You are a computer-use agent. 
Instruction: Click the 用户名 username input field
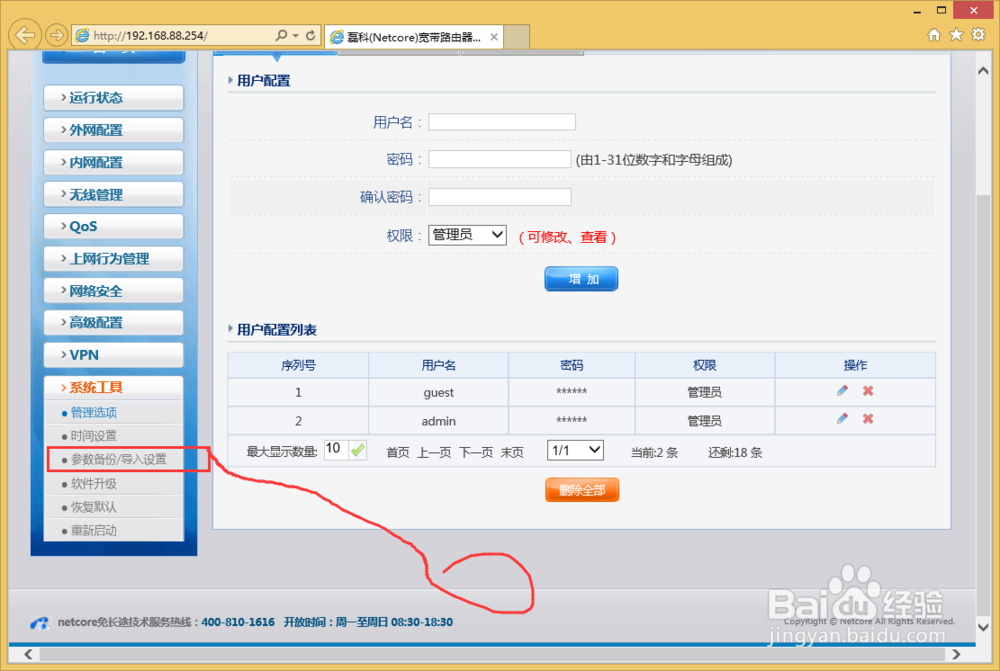[x=501, y=121]
